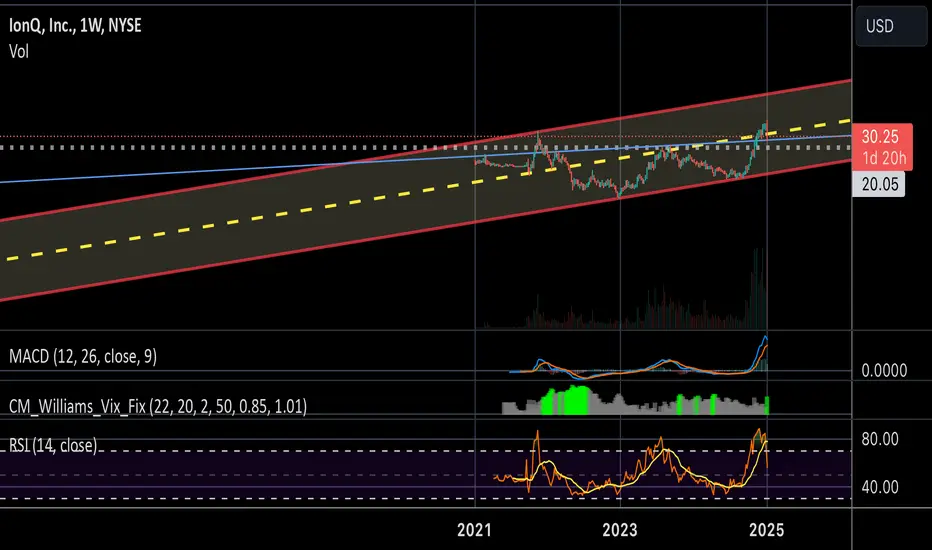The image size is (932, 550).
Task: Select the MACD (12, 26, close, 9) label
Action: [83, 356]
